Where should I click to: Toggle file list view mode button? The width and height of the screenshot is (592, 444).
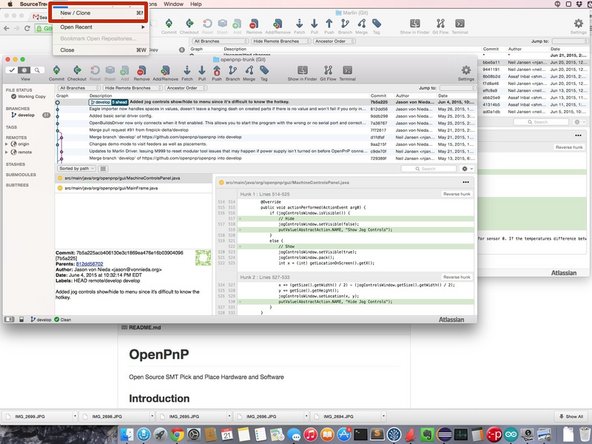pyautogui.click(x=103, y=168)
